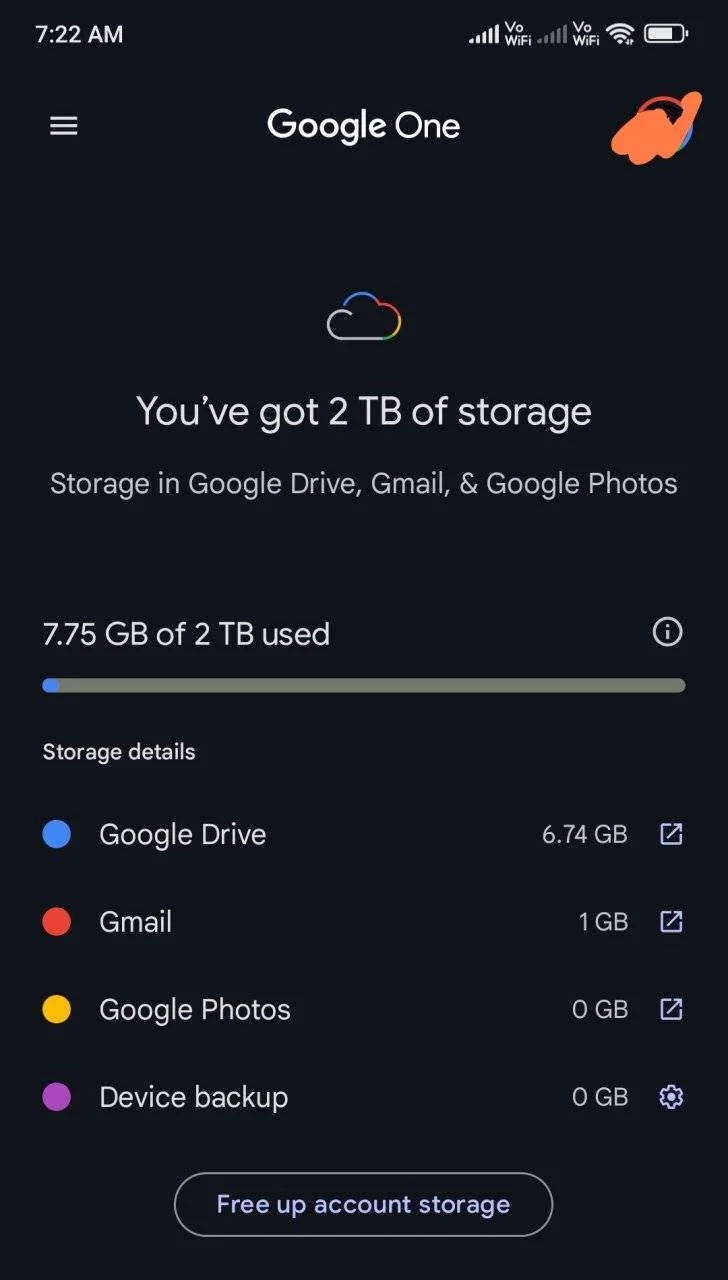Screen dimensions: 728x1280
Task: Tap the red Gmail color dot
Action: pyautogui.click(x=57, y=921)
